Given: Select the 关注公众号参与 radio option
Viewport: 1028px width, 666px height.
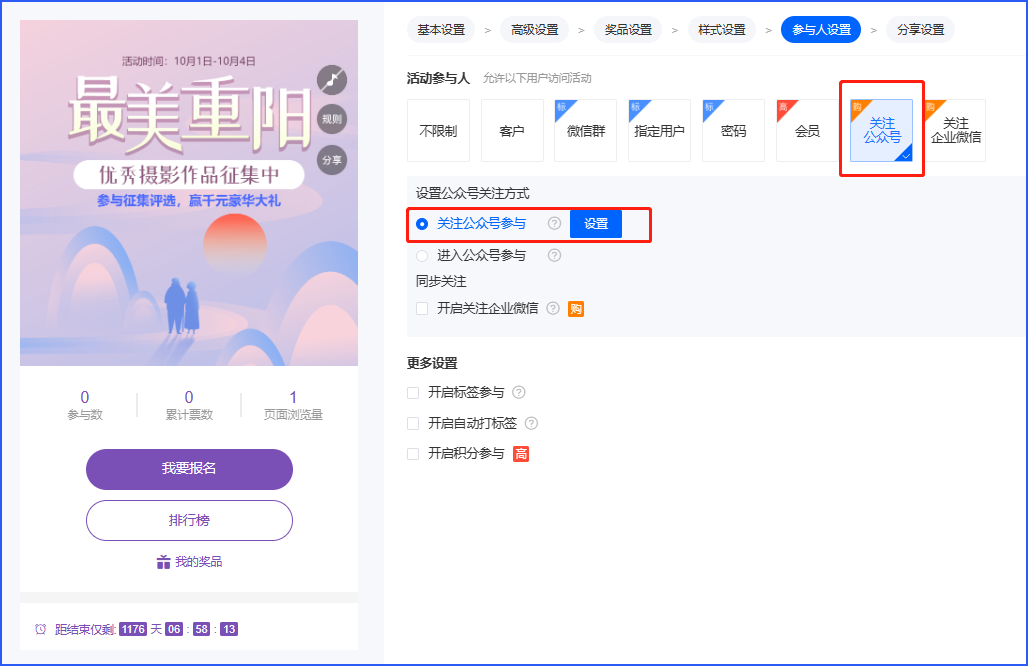Looking at the screenshot, I should pyautogui.click(x=422, y=224).
